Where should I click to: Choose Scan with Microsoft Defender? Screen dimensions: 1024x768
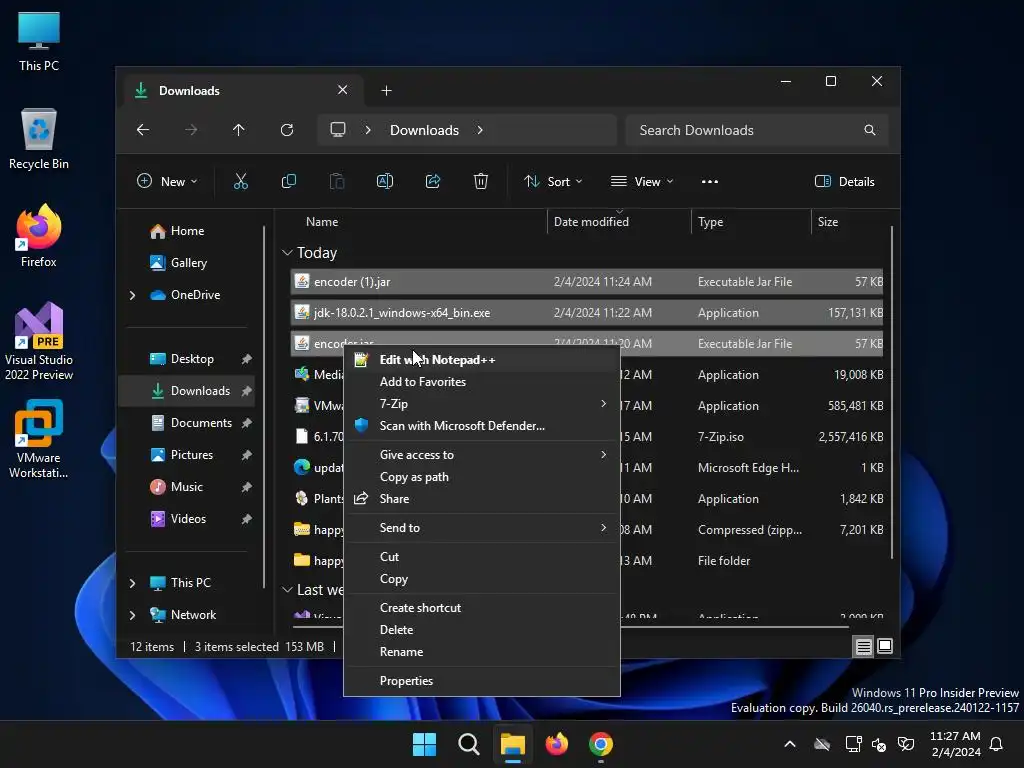click(482, 426)
